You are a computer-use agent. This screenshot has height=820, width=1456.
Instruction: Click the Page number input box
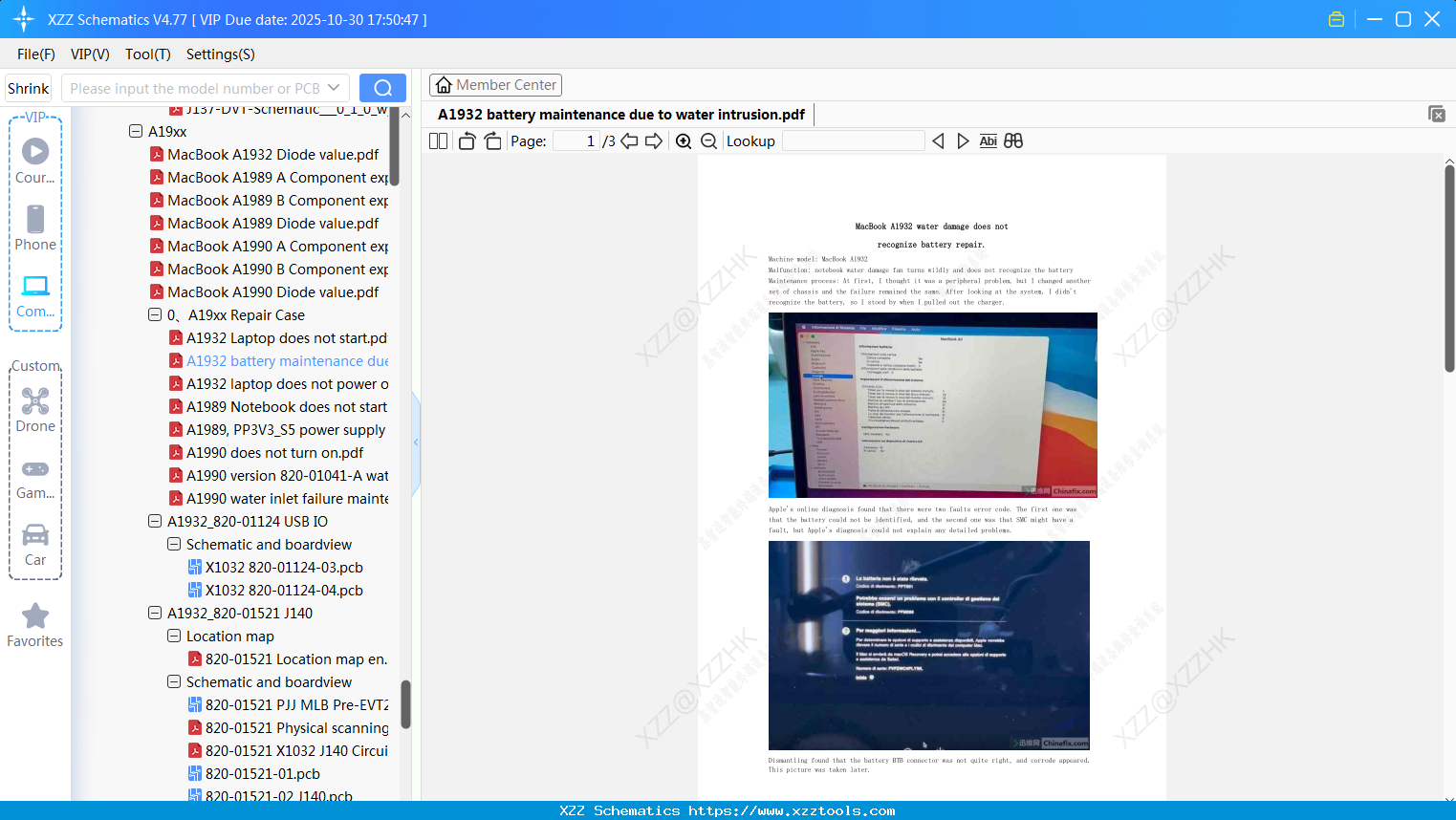tap(576, 141)
